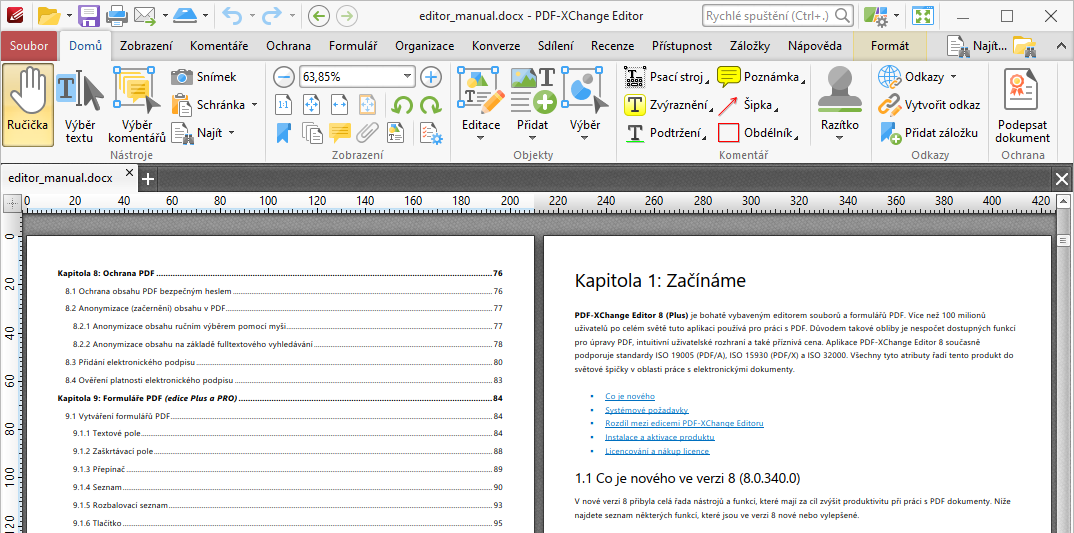This screenshot has width=1074, height=533.
Task: Set actual size 1:1 zoom
Action: [283, 104]
